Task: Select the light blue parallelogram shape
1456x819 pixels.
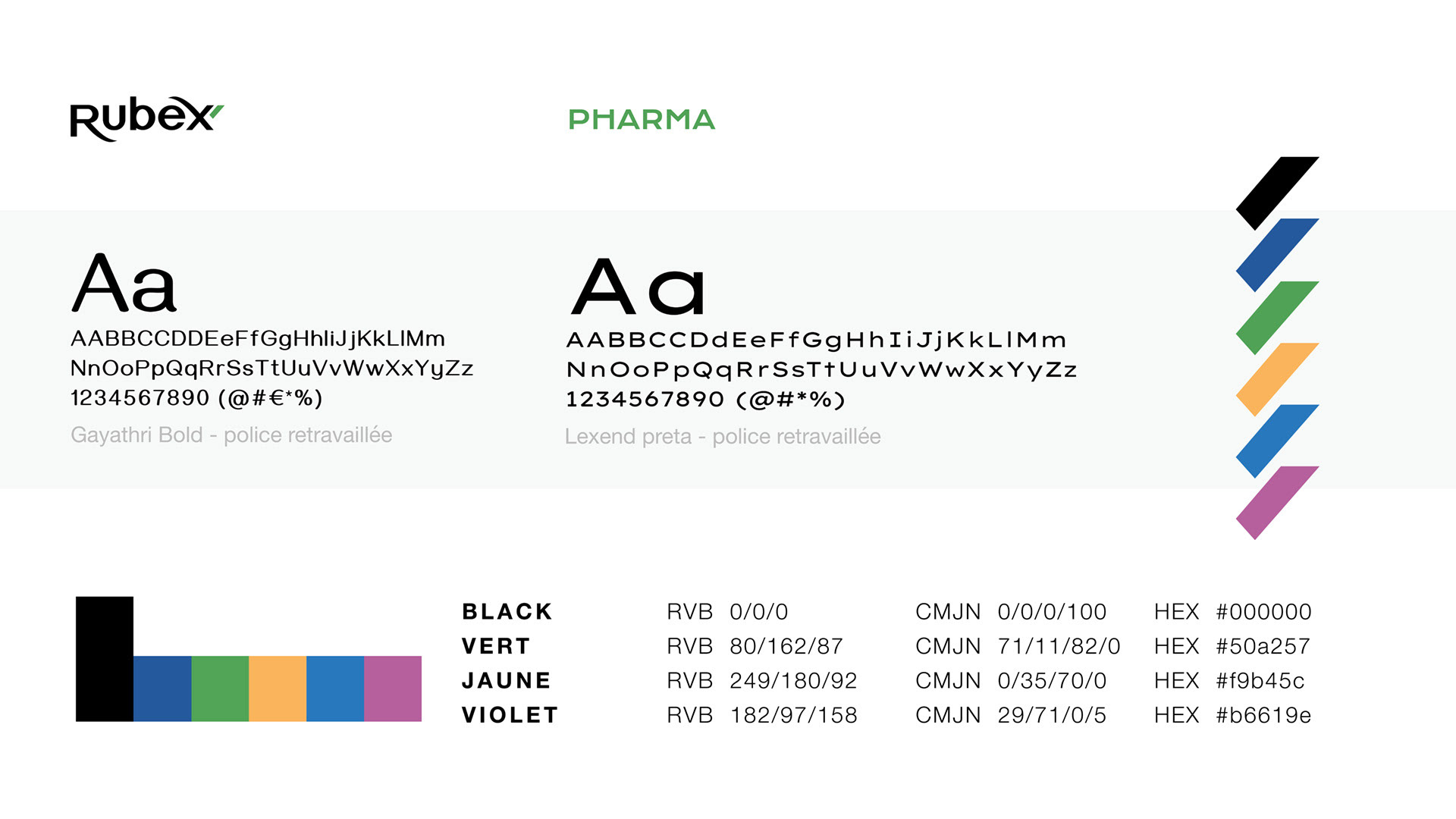Action: click(x=1278, y=441)
